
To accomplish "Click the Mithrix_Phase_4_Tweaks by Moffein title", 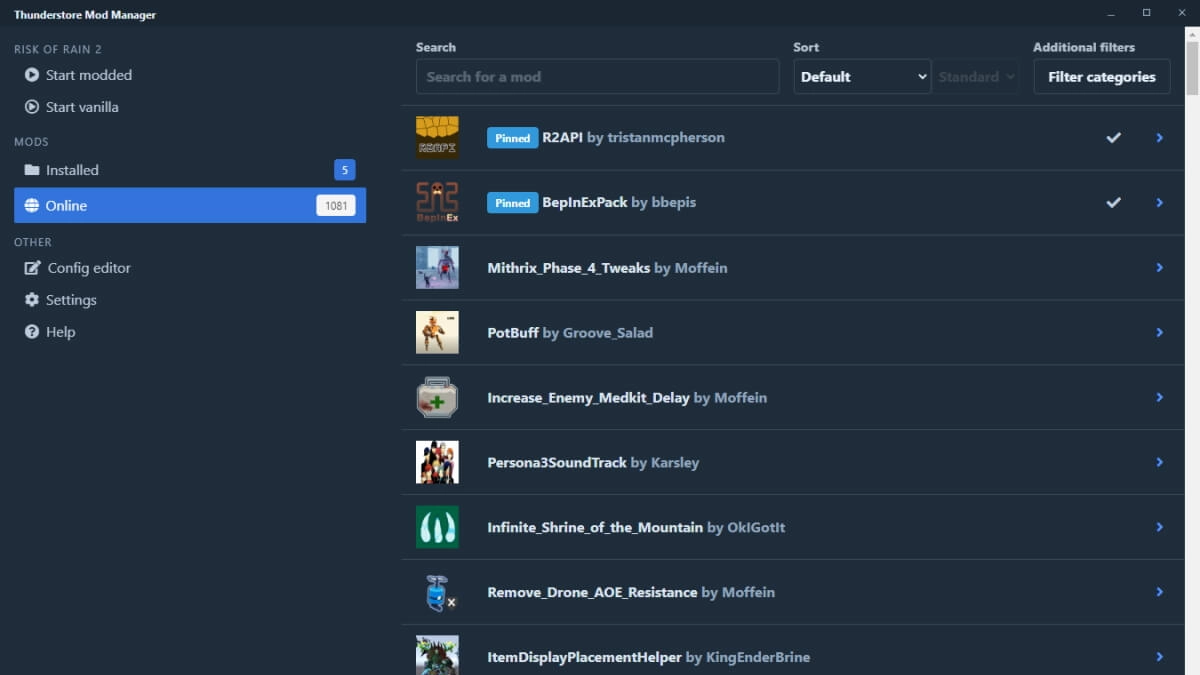I will [607, 268].
